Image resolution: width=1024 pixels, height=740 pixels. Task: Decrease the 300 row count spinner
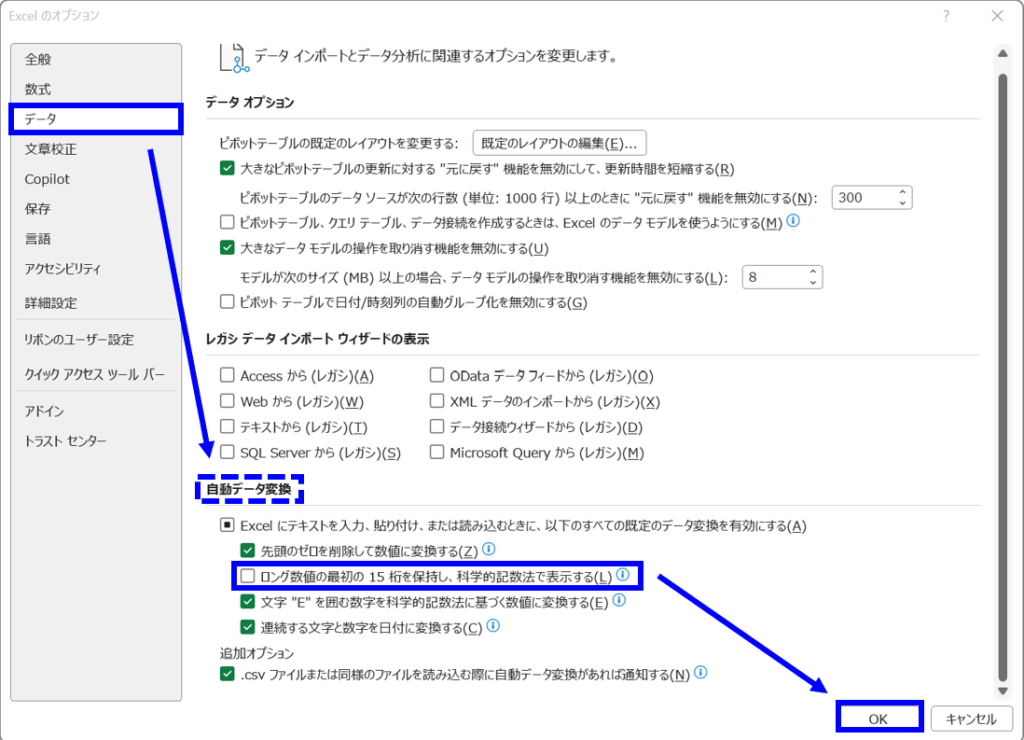(x=902, y=202)
